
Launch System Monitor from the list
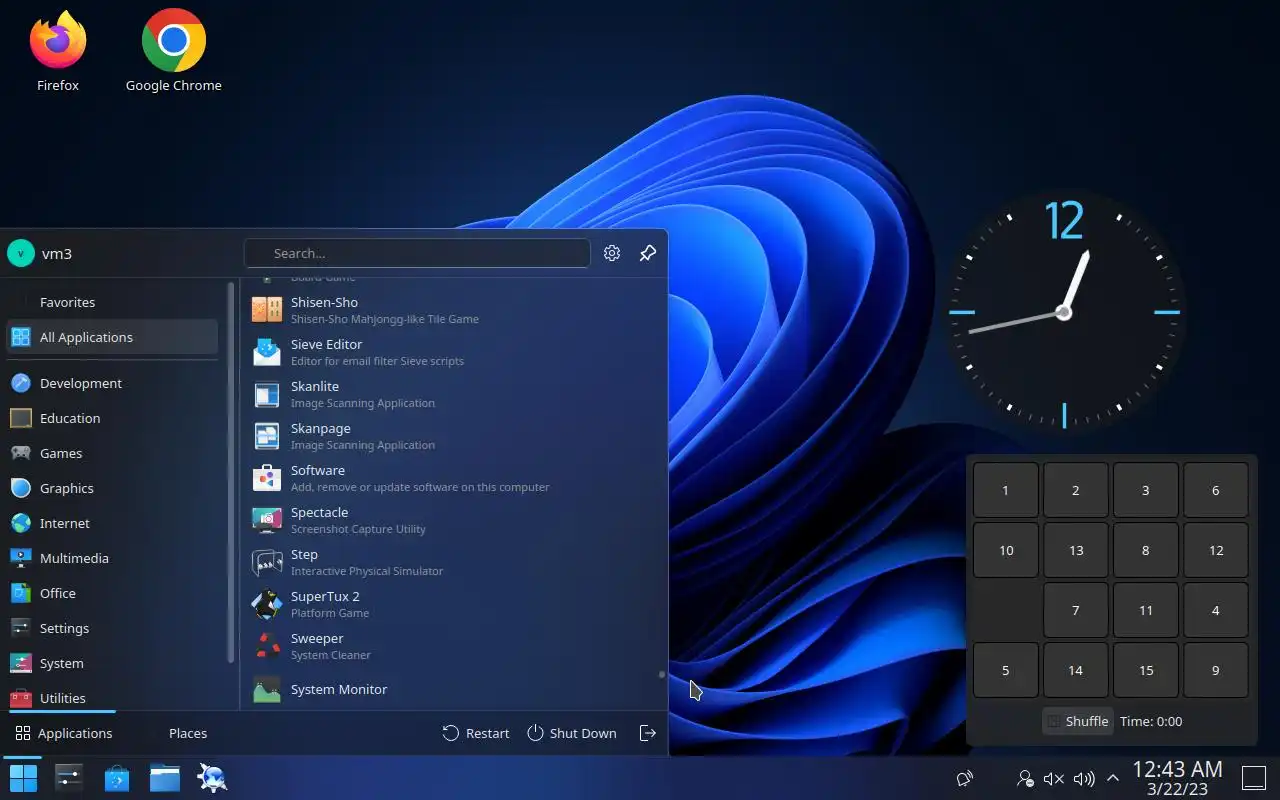point(453,689)
